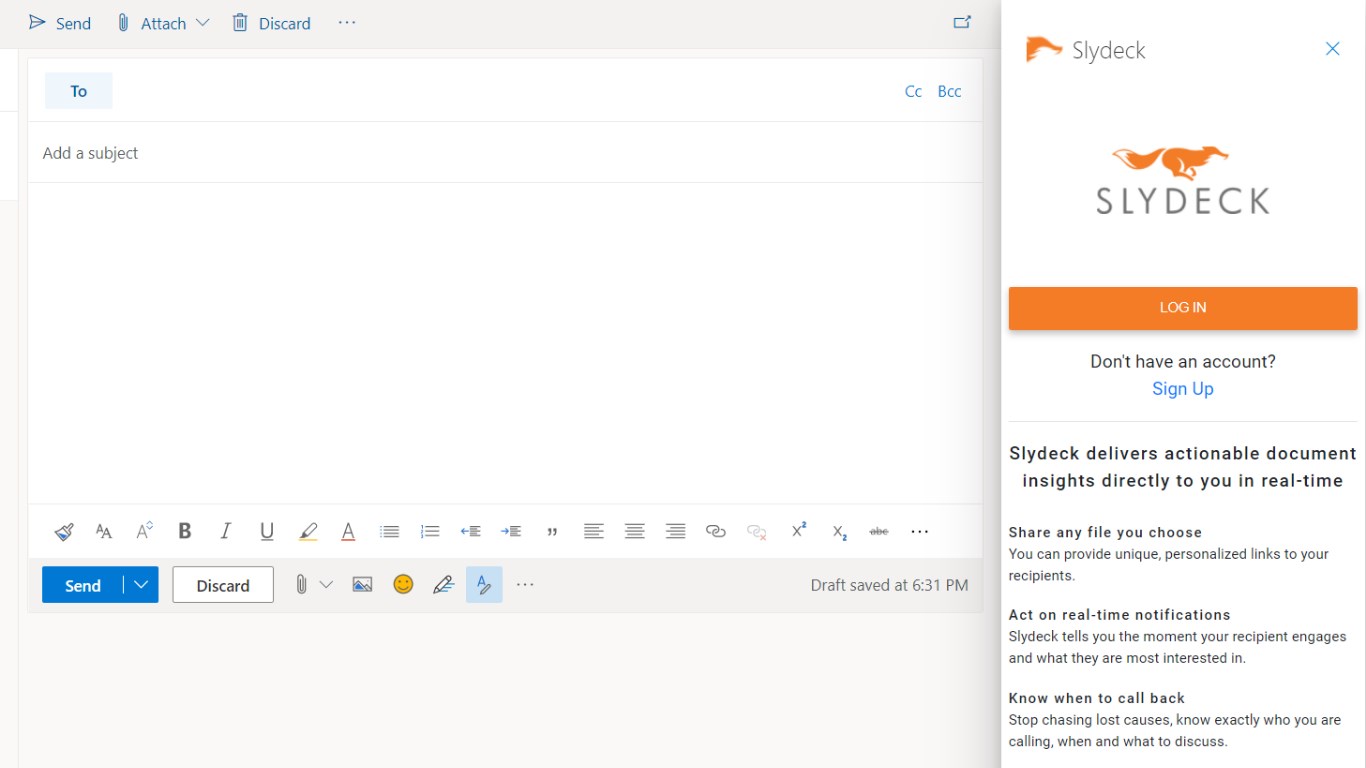1366x768 pixels.
Task: Open the To recipients picker
Action: point(79,91)
